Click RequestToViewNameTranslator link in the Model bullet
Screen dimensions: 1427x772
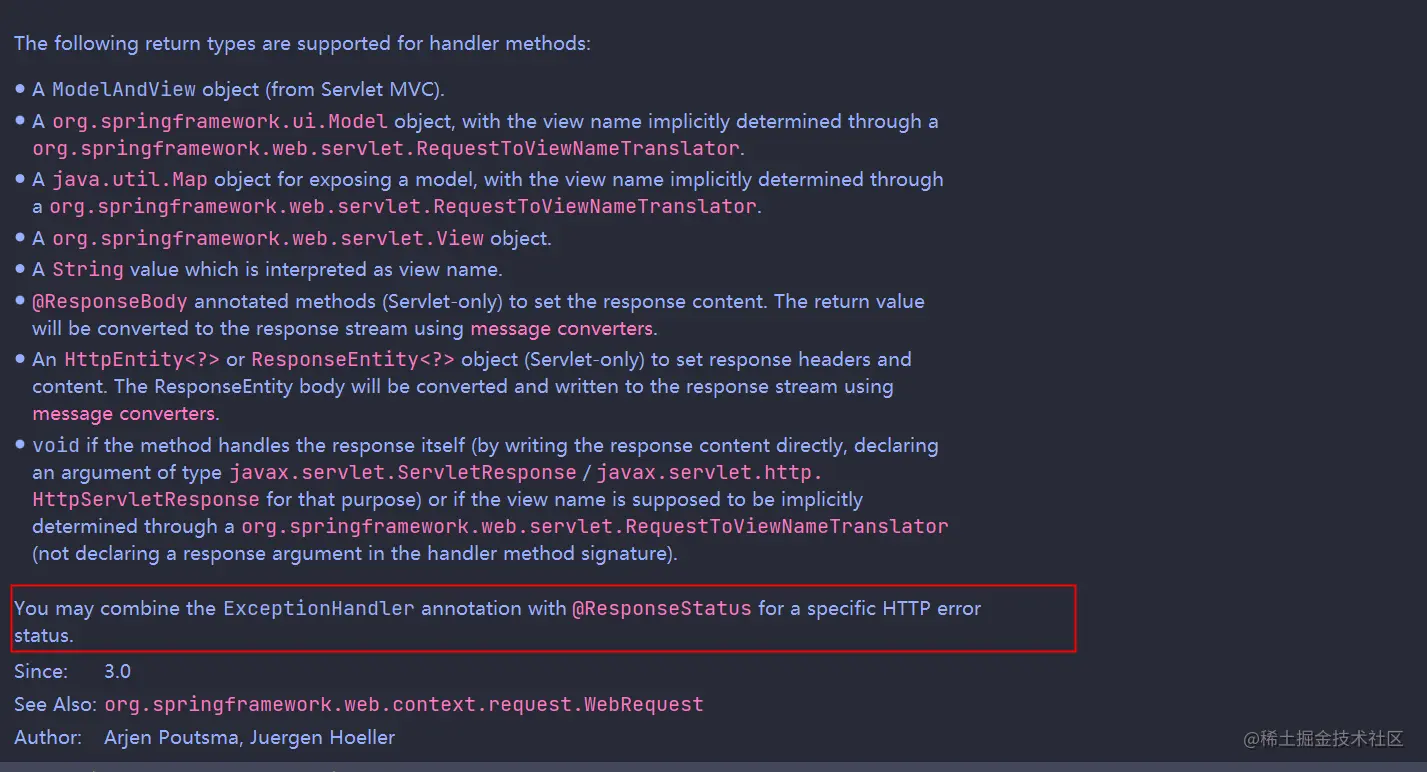(386, 148)
